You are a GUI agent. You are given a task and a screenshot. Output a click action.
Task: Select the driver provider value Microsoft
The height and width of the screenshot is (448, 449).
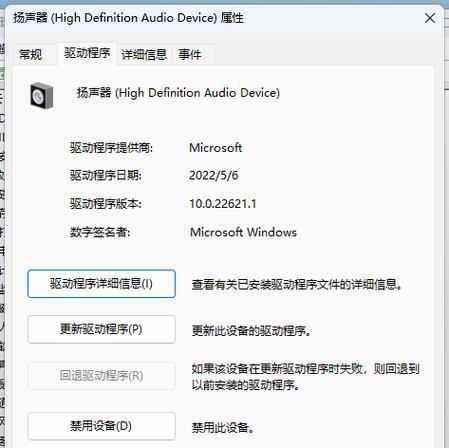pos(216,148)
